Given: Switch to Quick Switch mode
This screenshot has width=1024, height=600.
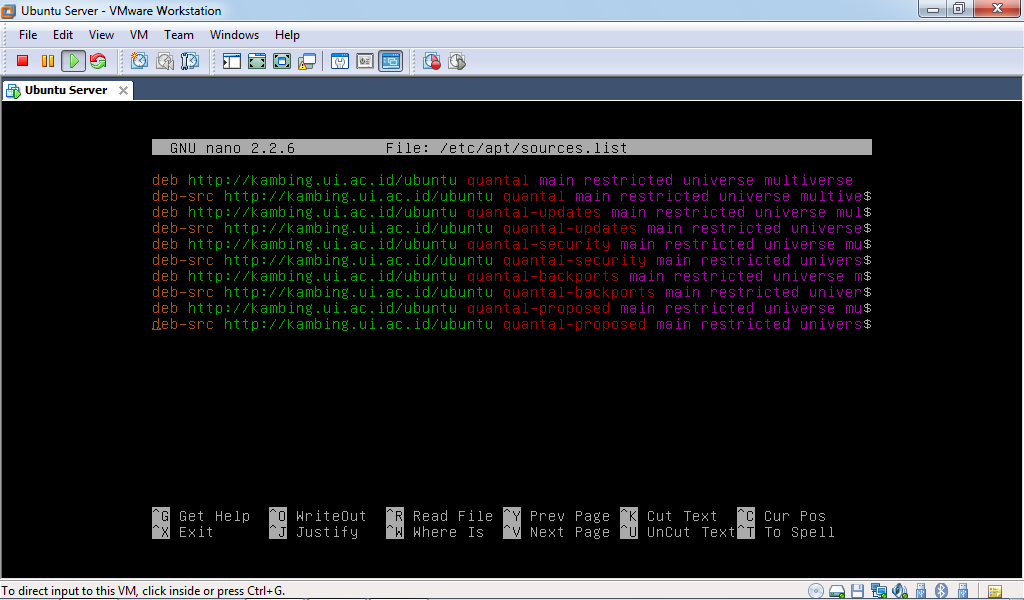Looking at the screenshot, I should click(257, 61).
